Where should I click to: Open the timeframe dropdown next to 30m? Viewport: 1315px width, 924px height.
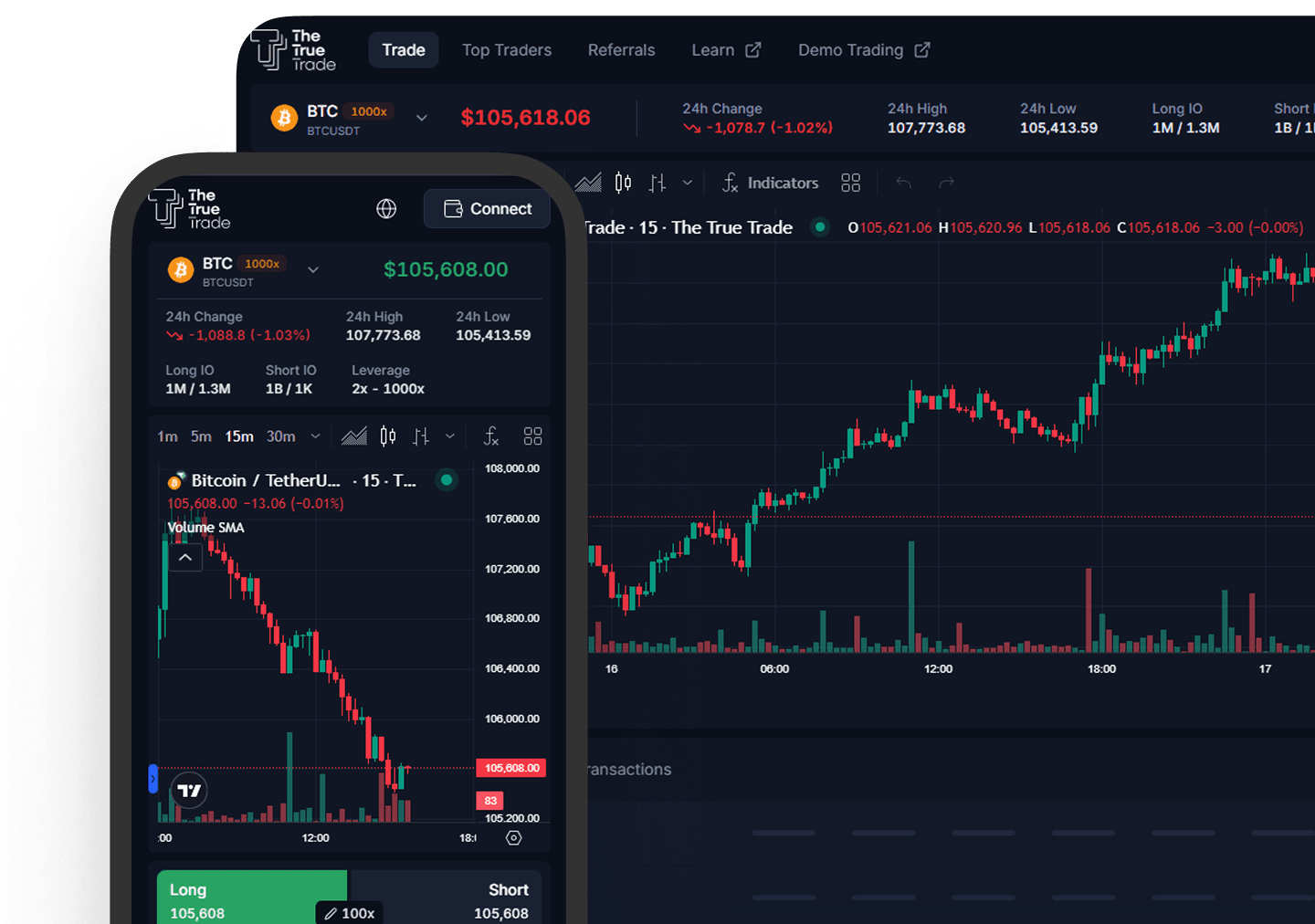[315, 436]
